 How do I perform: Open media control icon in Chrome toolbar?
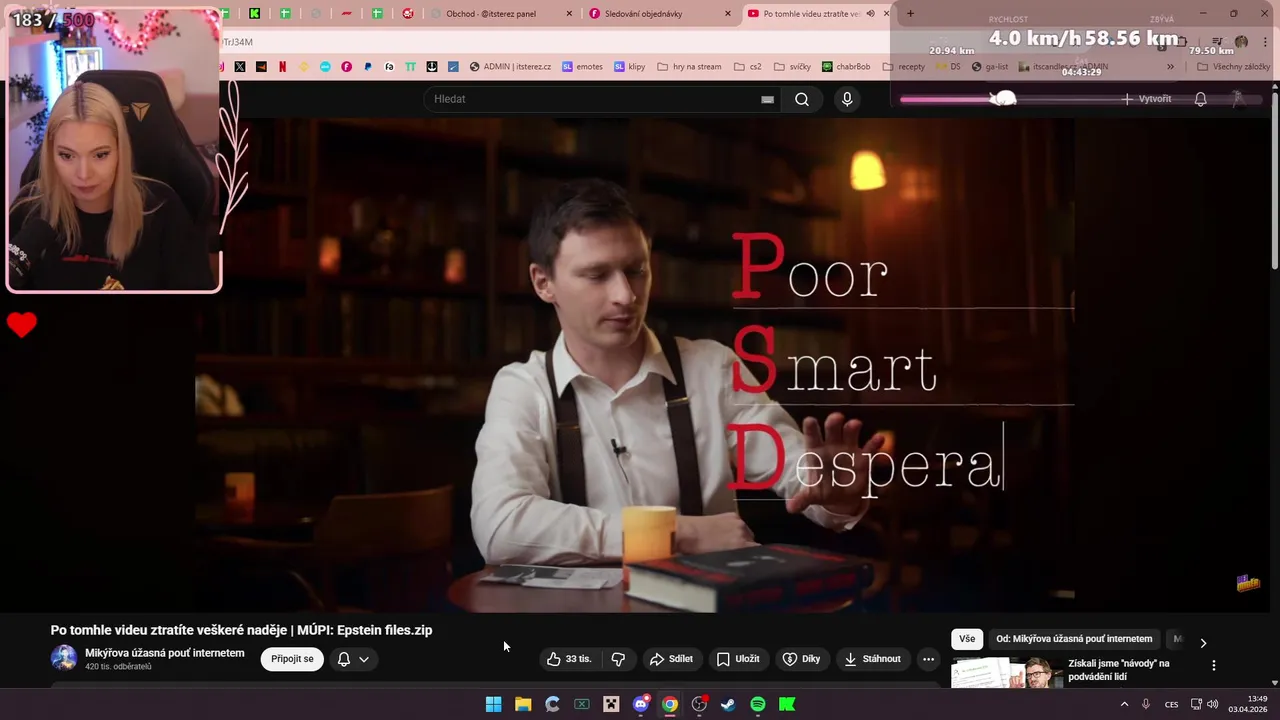(1217, 41)
